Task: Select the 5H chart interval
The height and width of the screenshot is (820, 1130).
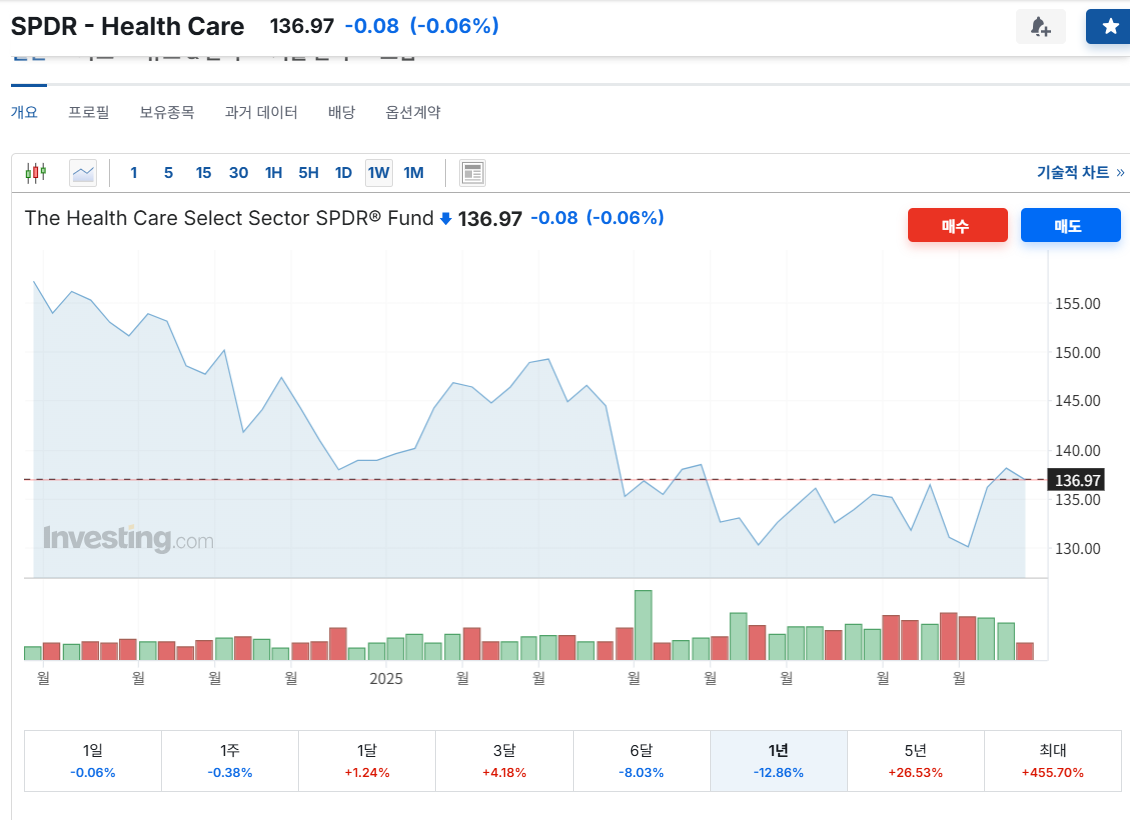Action: pyautogui.click(x=308, y=173)
